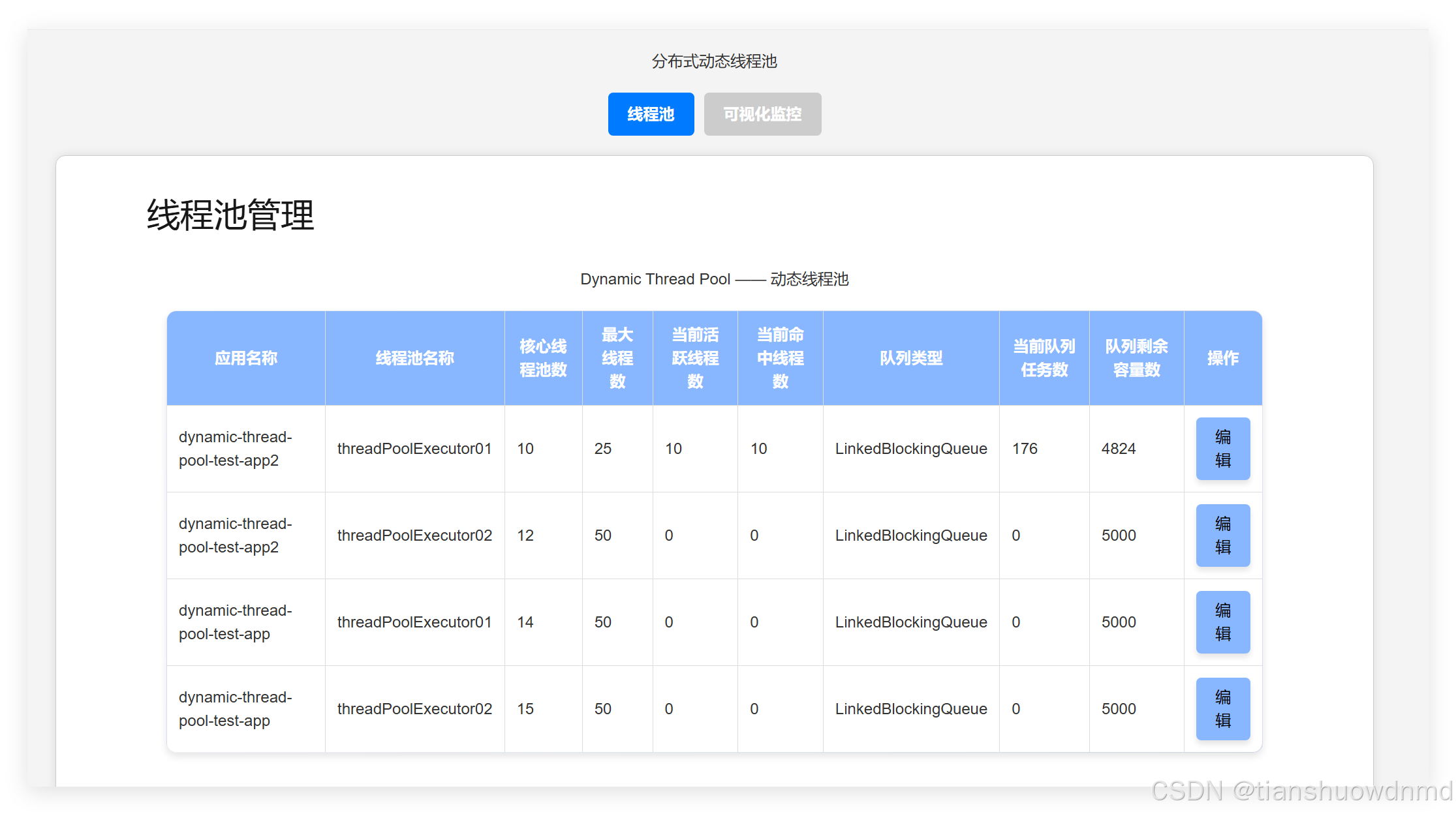Click the 分布式动态线程池 page title

tap(714, 61)
